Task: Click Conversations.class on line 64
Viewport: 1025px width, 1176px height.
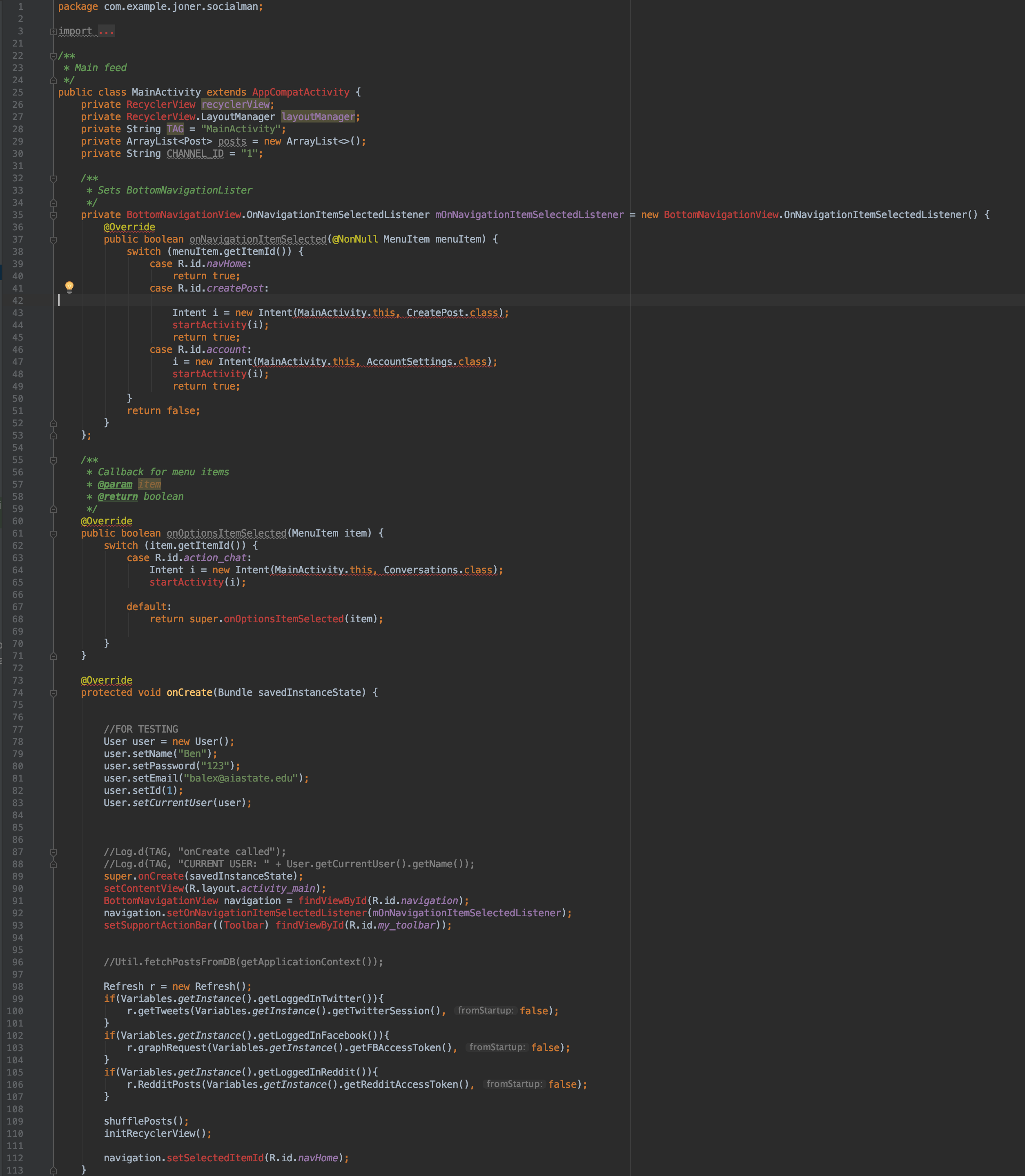Action: 438,570
